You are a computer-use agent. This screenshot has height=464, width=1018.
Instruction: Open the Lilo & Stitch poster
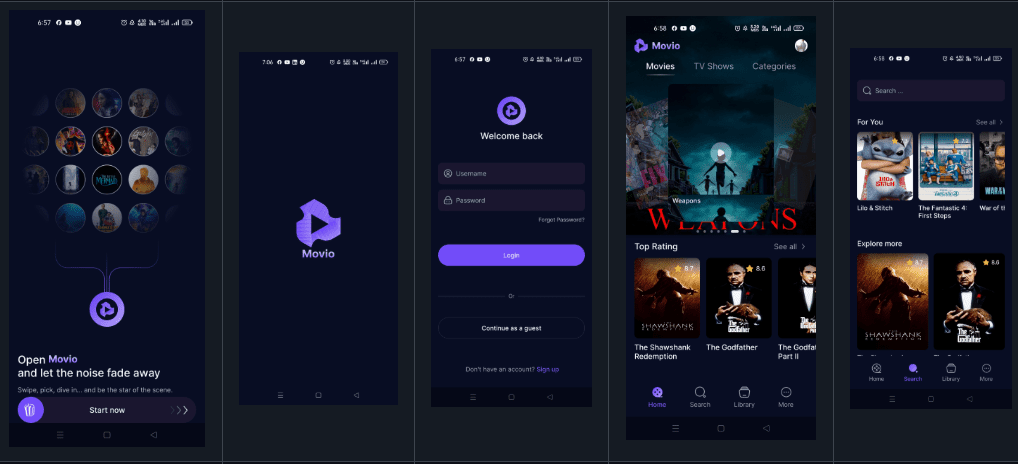pos(885,166)
